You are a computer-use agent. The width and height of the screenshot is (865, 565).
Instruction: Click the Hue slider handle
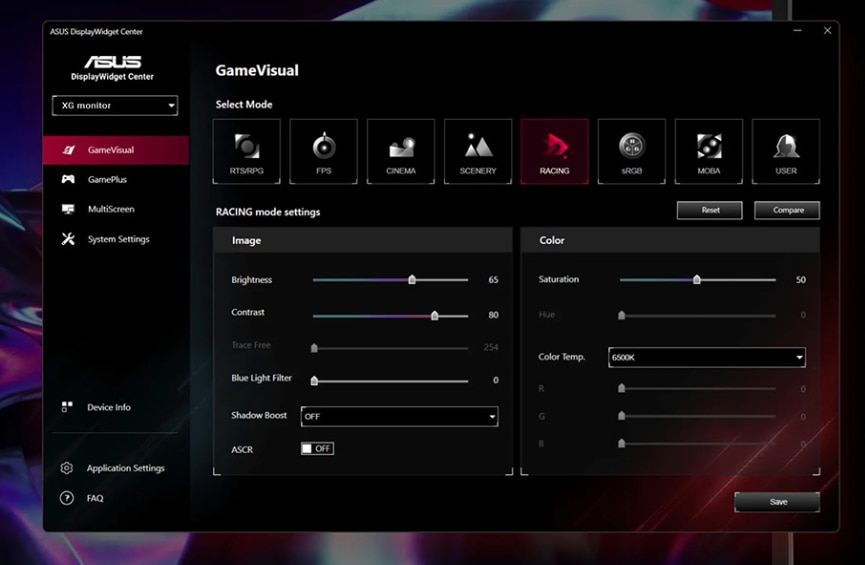[x=622, y=315]
